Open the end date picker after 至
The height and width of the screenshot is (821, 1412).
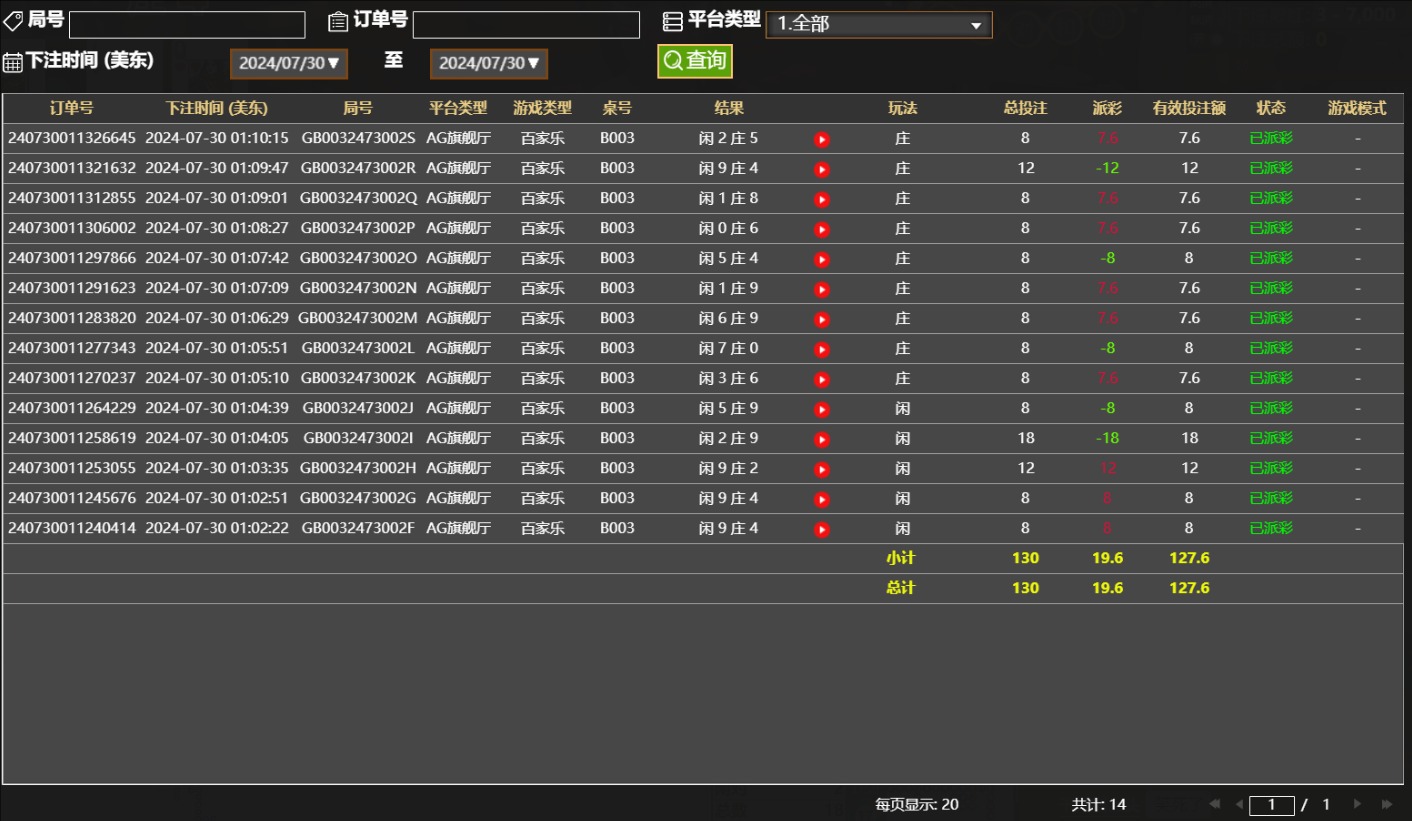tap(489, 63)
